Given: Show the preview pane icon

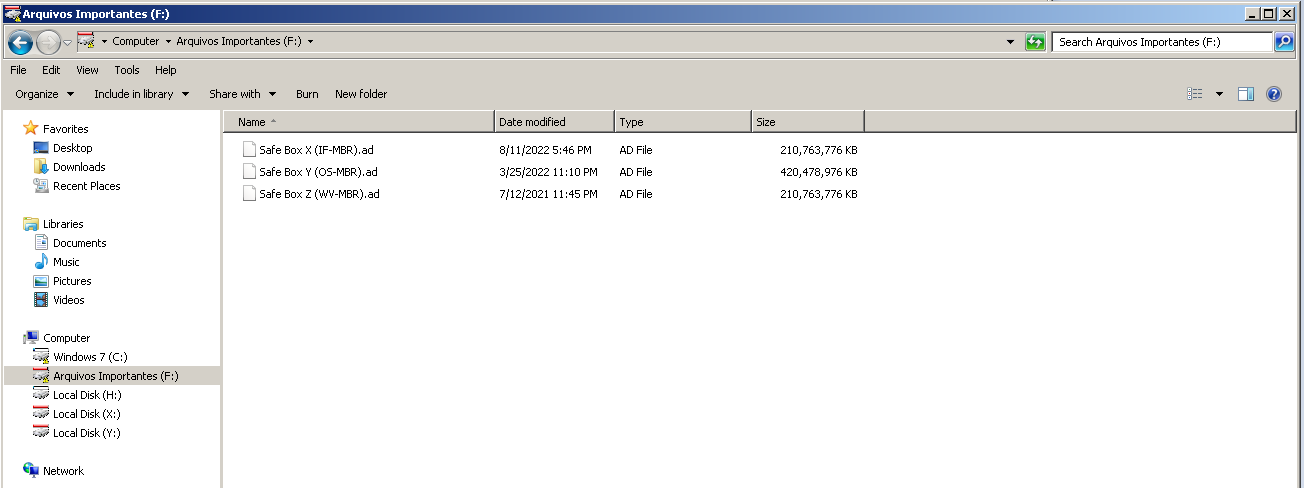Looking at the screenshot, I should tap(1245, 94).
